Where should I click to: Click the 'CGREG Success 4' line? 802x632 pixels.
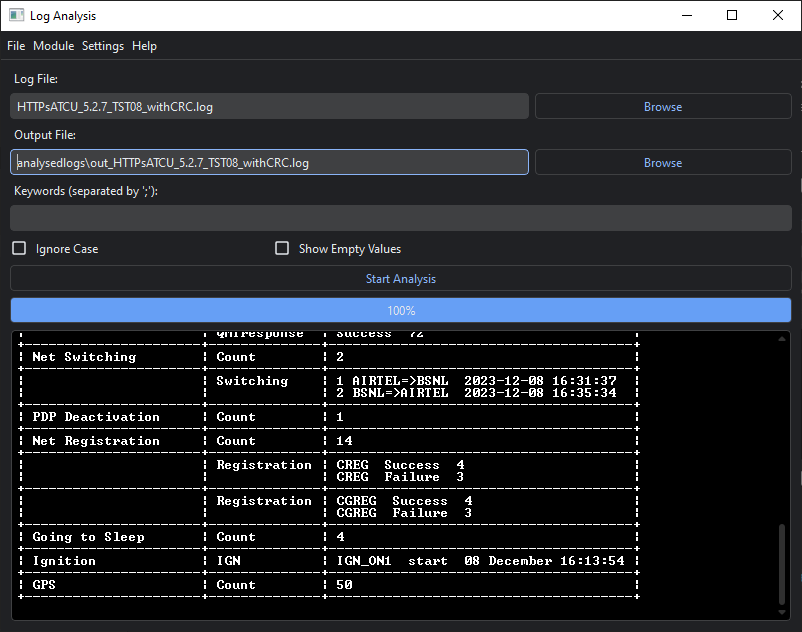[404, 501]
